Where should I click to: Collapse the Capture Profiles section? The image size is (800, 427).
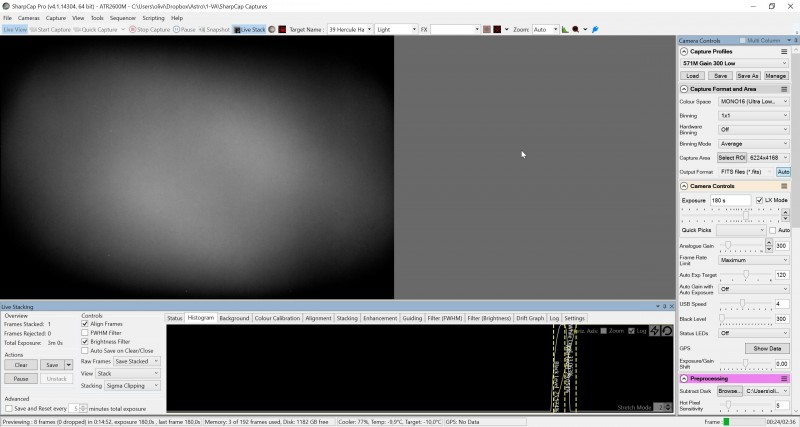point(684,52)
